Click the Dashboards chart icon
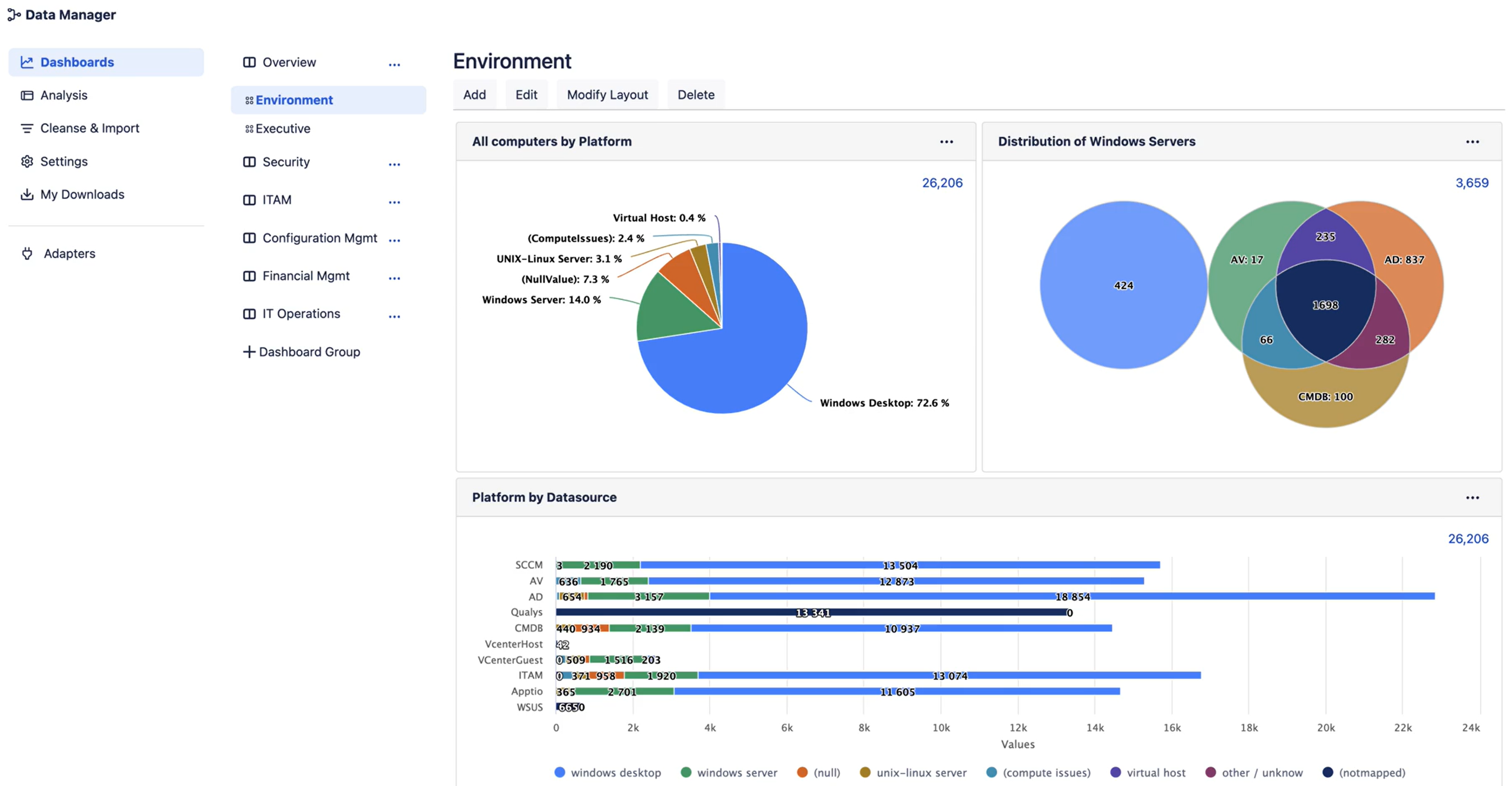 point(27,62)
